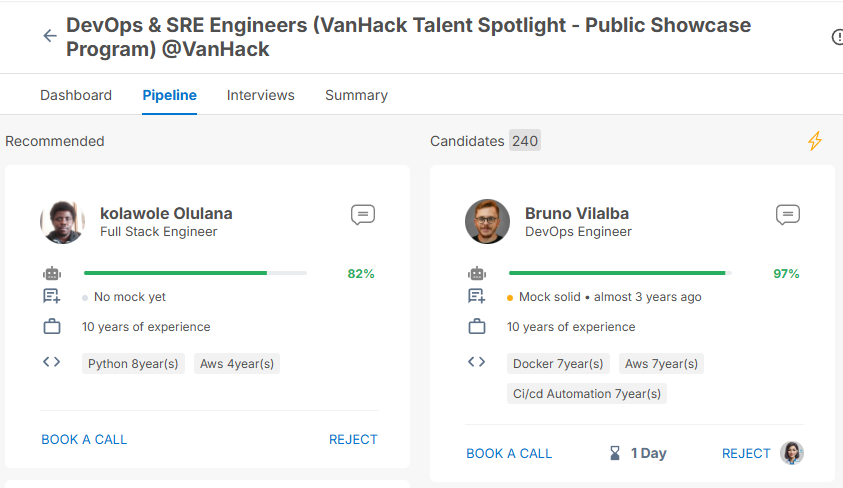Viewport: 843px width, 488px height.
Task: Click the lightning bolt icon above candidates
Action: [815, 141]
